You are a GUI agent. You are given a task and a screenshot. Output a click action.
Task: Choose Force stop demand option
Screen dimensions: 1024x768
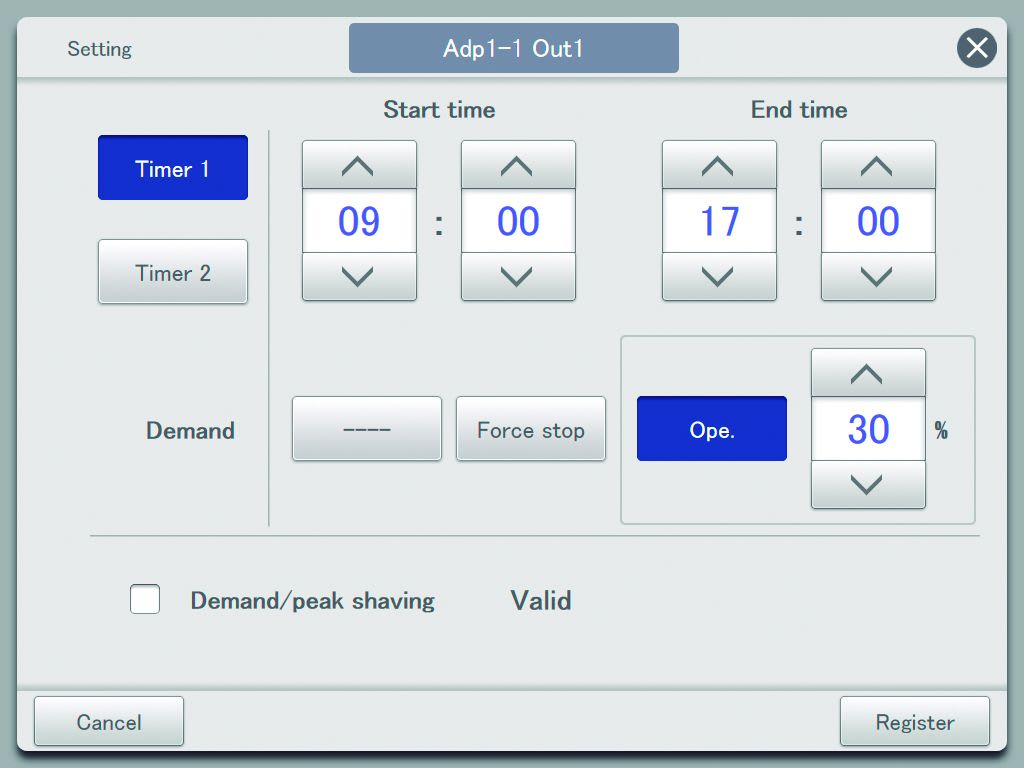click(531, 429)
